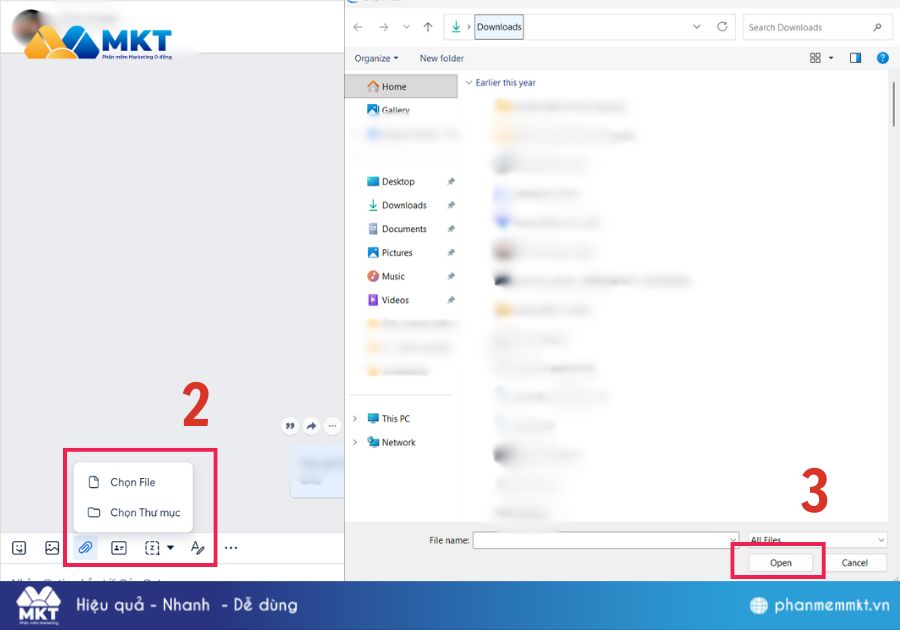This screenshot has height=630, width=900.
Task: Expand the This PC tree node
Action: (355, 419)
